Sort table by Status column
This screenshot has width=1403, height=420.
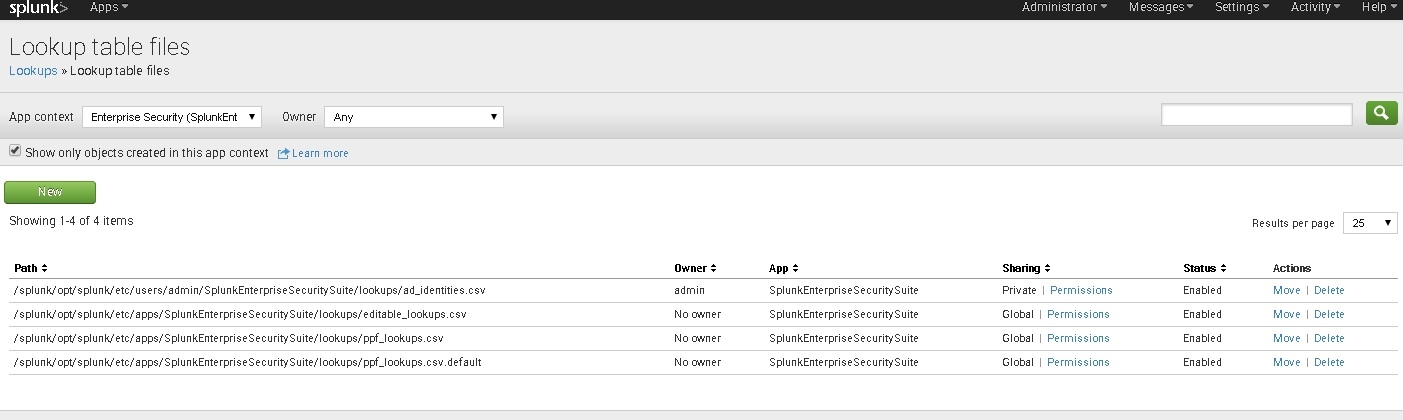click(x=1204, y=268)
